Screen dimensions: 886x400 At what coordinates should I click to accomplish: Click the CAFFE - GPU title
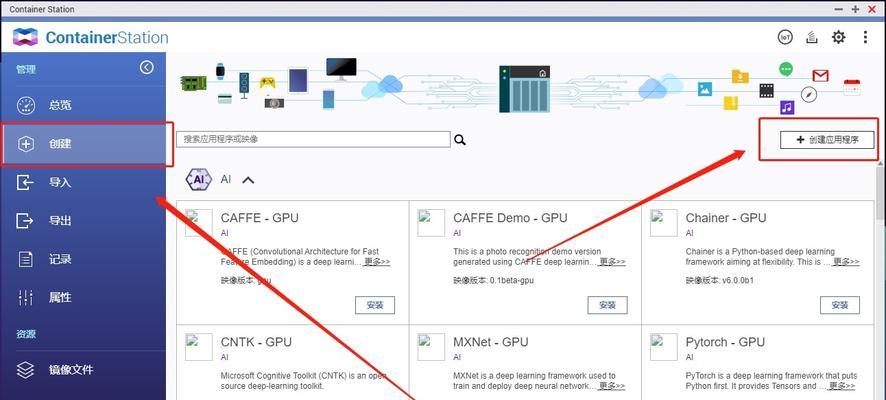tap(259, 218)
